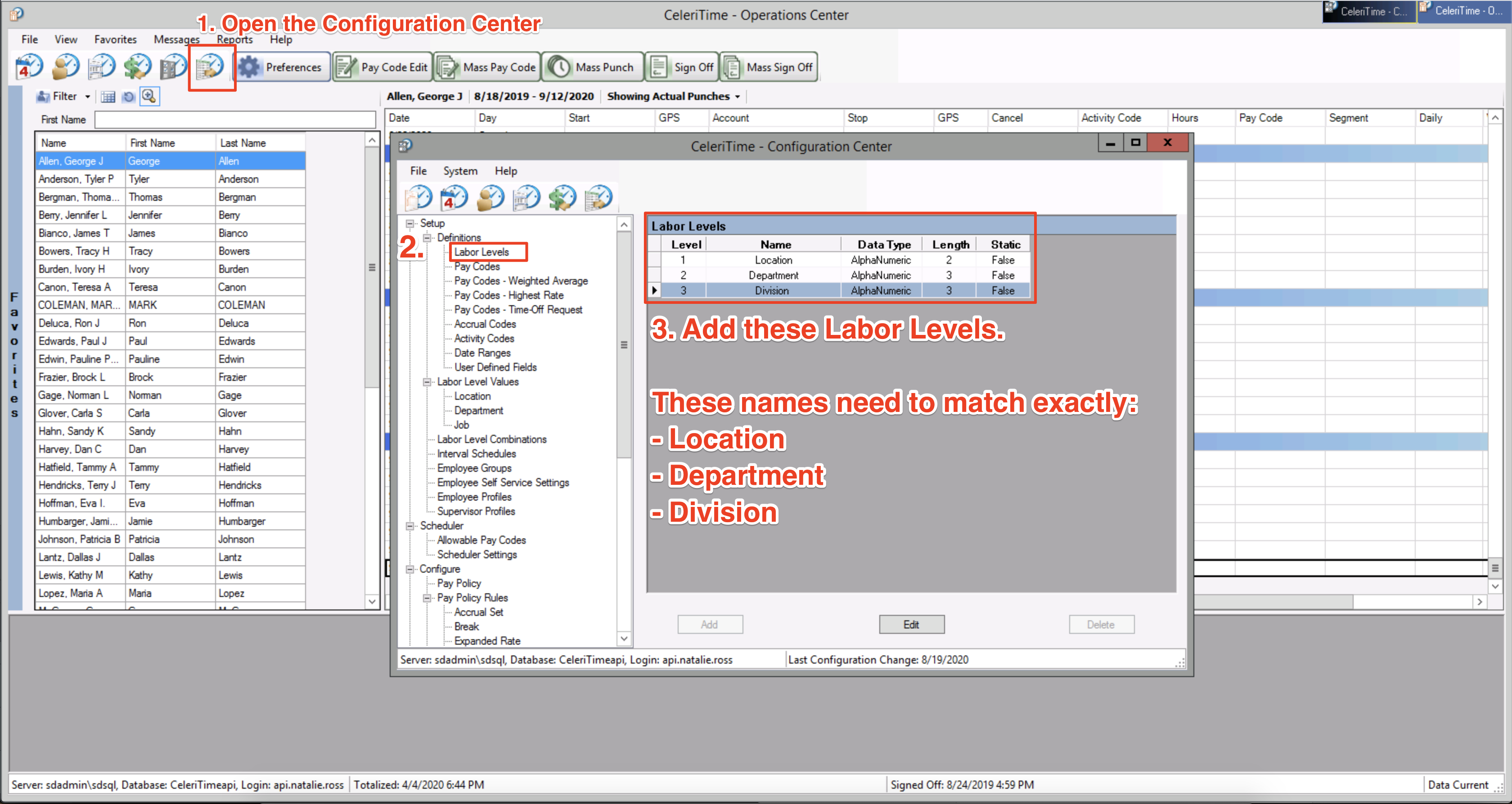Collapse the Setup tree node
1512x804 pixels.
click(410, 223)
